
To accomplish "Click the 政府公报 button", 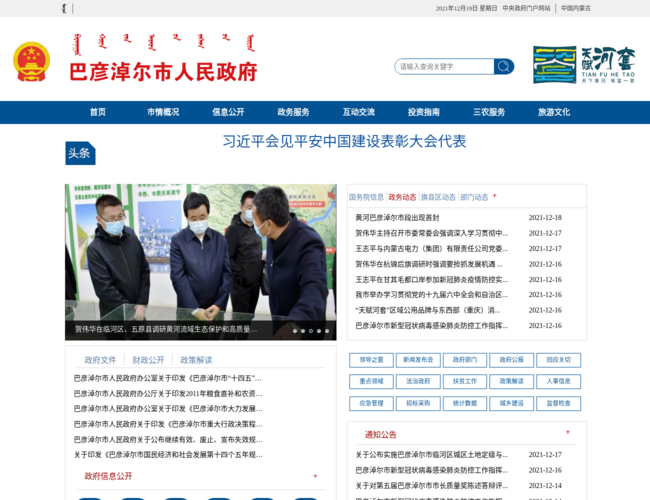I will (512, 360).
